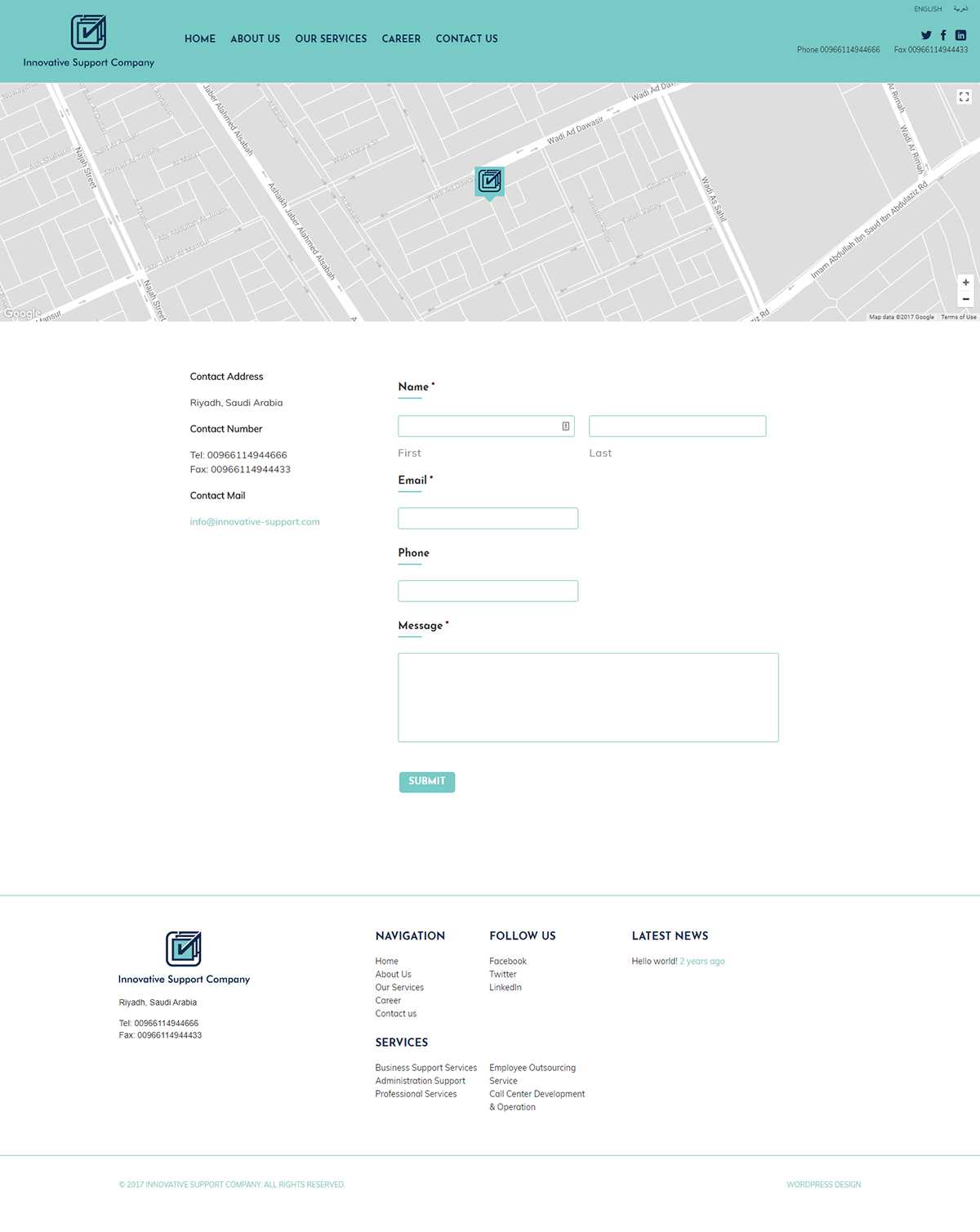Screen dimensions: 980x1232
Task: Switch language to Arabic
Action: click(960, 9)
